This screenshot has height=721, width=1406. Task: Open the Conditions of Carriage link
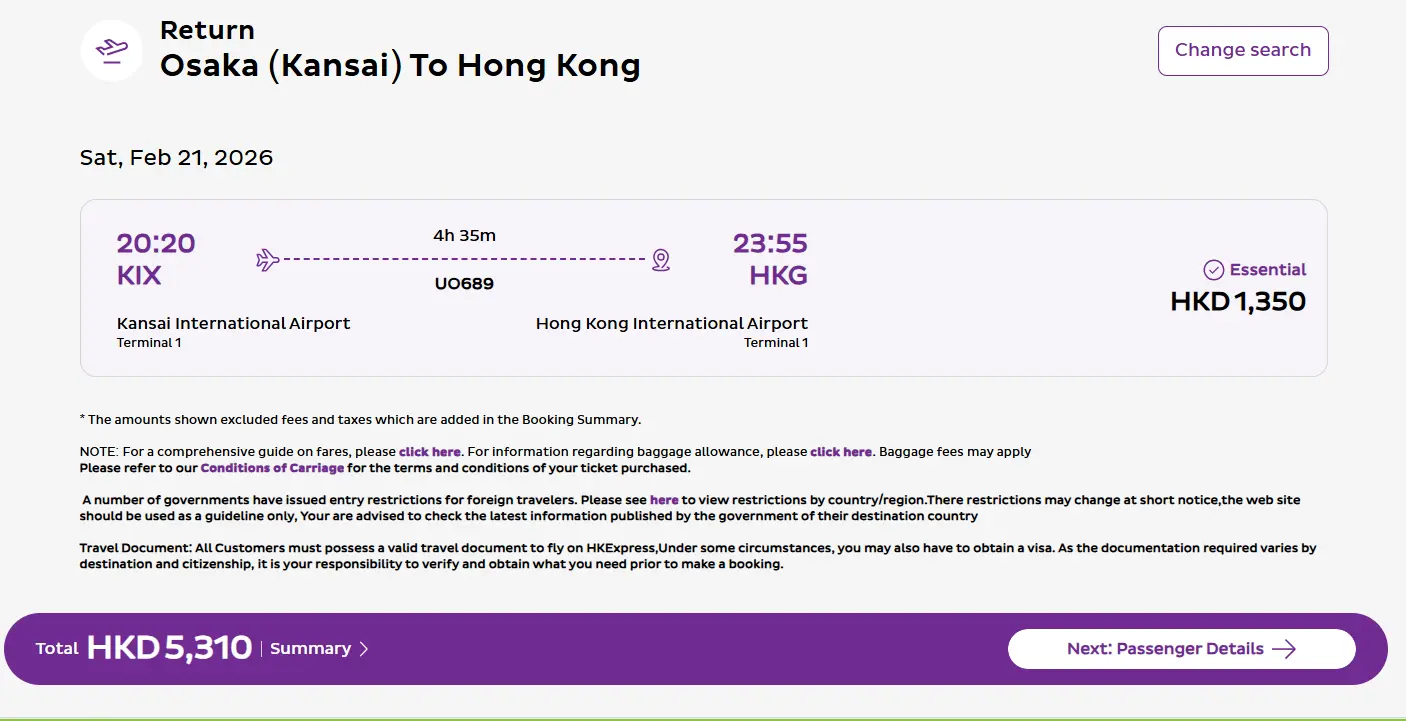coord(272,468)
